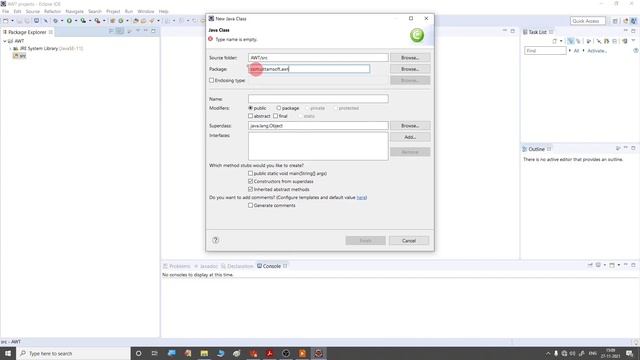The height and width of the screenshot is (360, 640).
Task: Open the Navigate menu
Action: (74, 11)
